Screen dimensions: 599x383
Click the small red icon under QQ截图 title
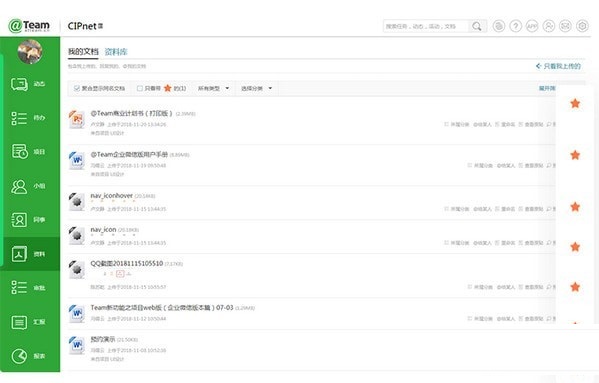[120, 273]
